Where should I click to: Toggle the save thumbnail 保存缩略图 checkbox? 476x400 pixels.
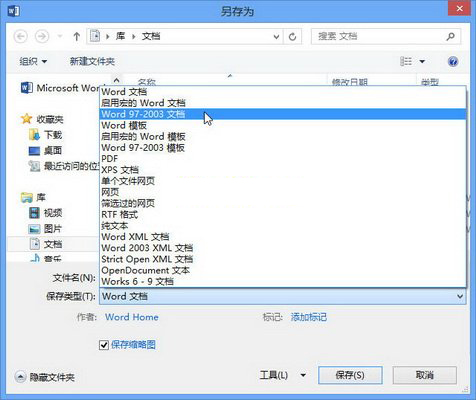[x=104, y=345]
